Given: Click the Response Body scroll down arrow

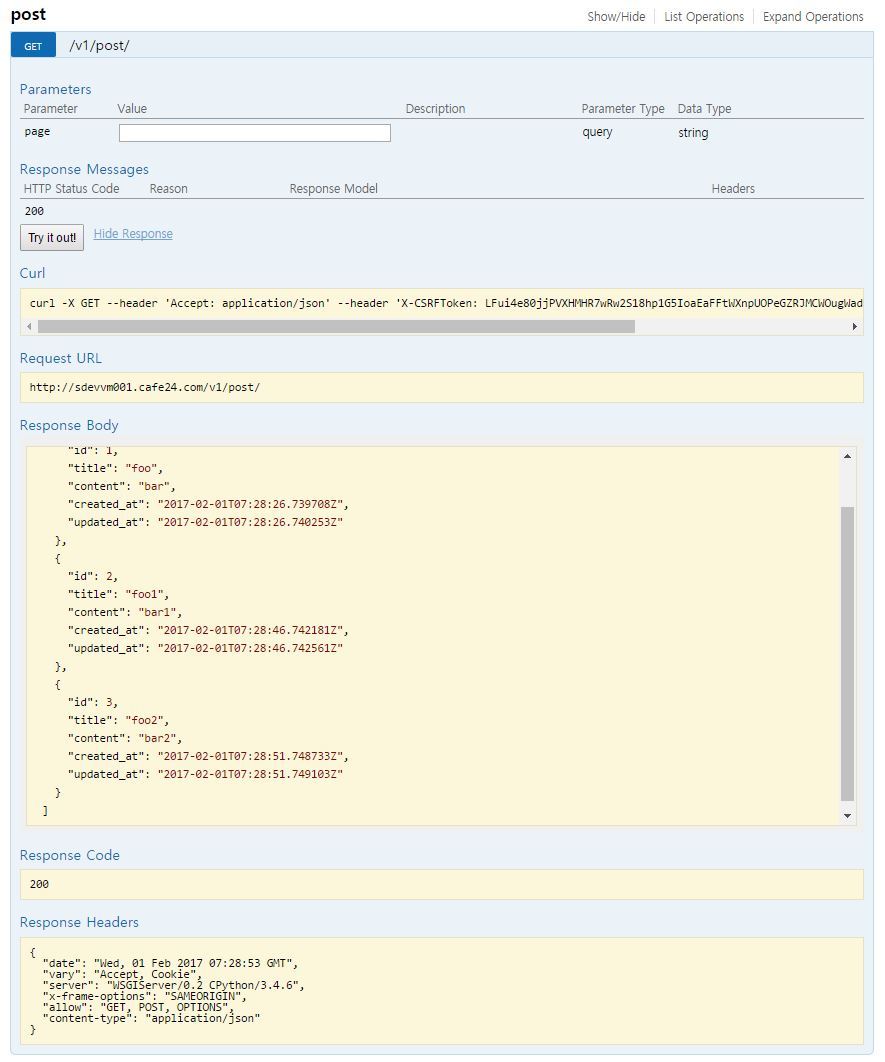Looking at the screenshot, I should pos(848,816).
